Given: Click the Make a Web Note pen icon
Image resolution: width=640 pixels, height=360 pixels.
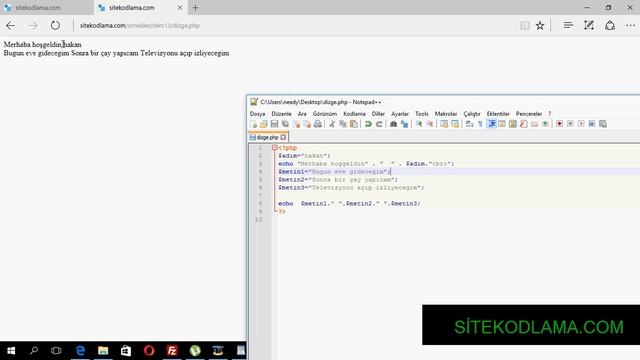Looking at the screenshot, I should point(589,25).
